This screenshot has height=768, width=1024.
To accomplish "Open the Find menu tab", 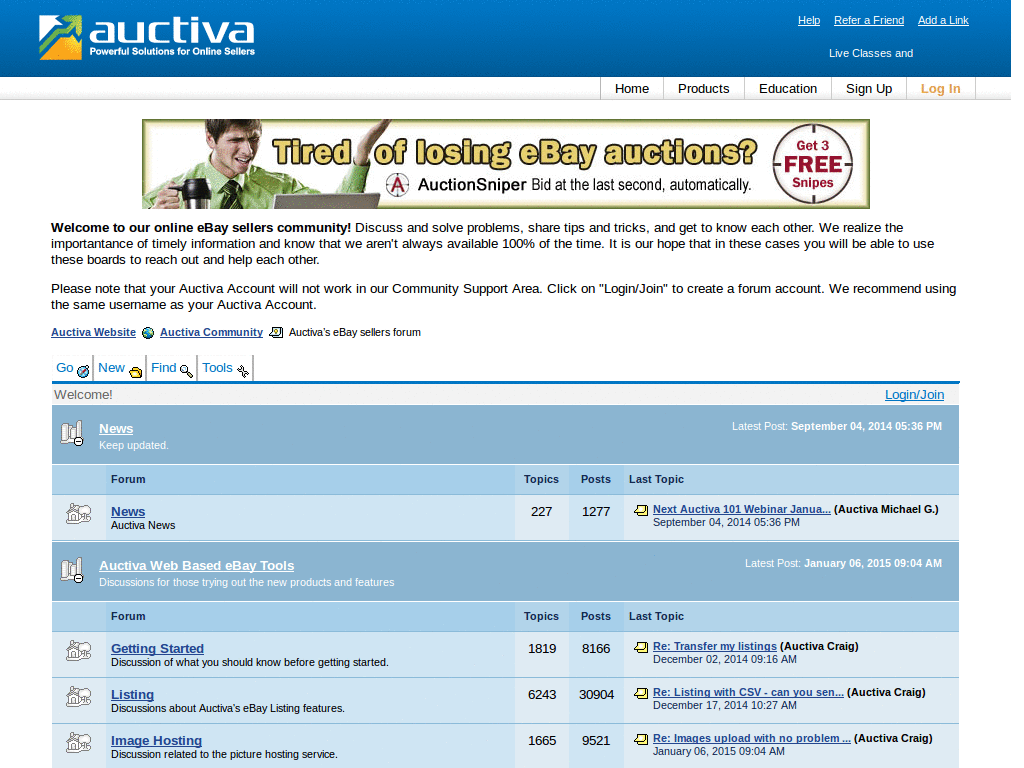I will tap(172, 368).
